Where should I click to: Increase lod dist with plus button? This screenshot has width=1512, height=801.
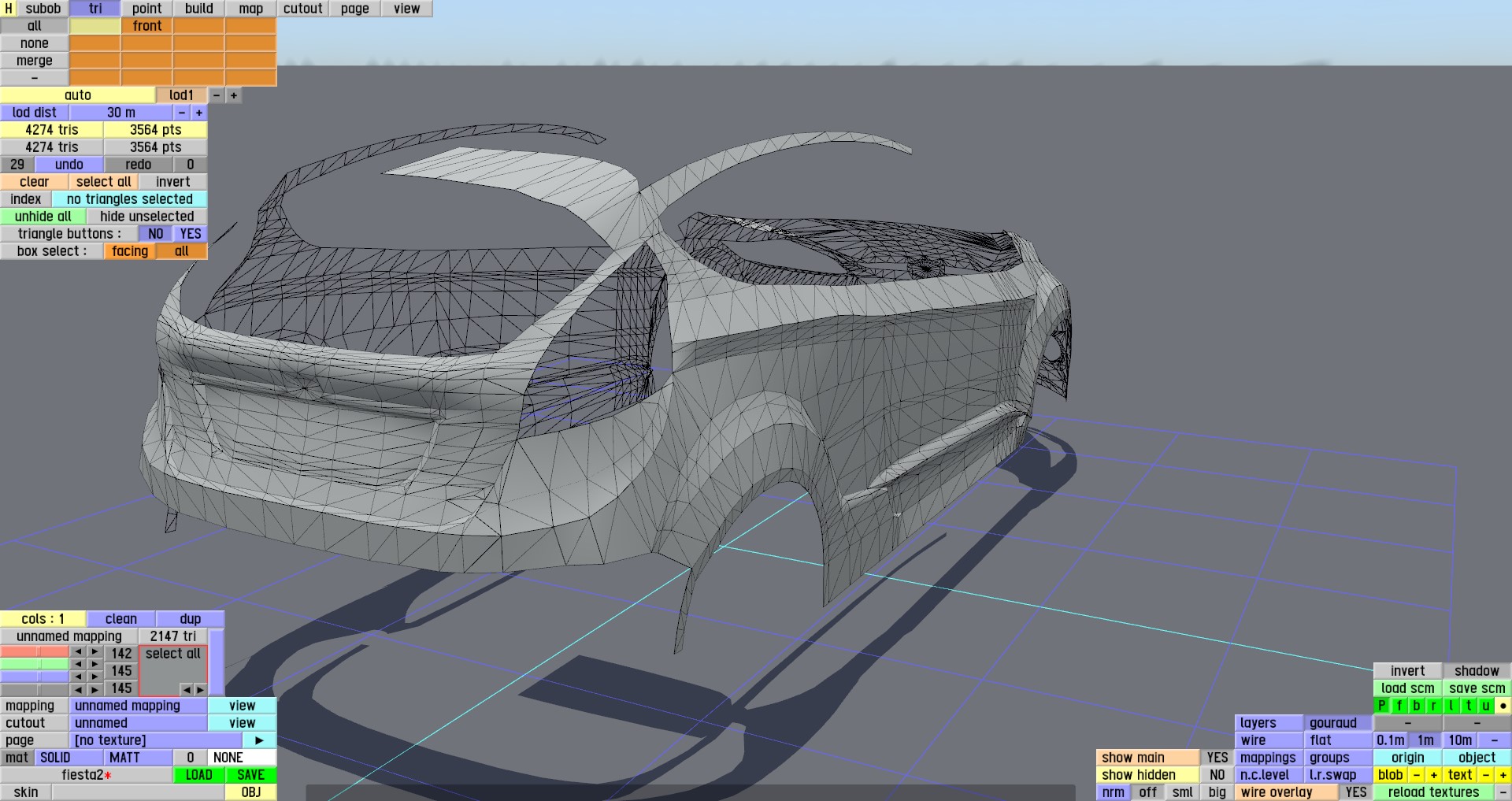click(199, 113)
